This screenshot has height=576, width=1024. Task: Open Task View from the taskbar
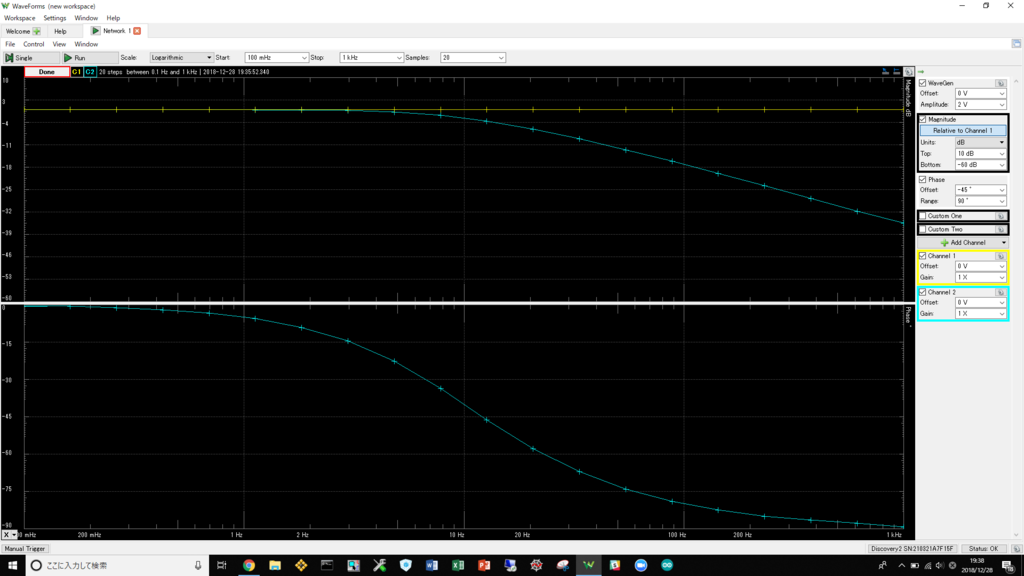(222, 565)
